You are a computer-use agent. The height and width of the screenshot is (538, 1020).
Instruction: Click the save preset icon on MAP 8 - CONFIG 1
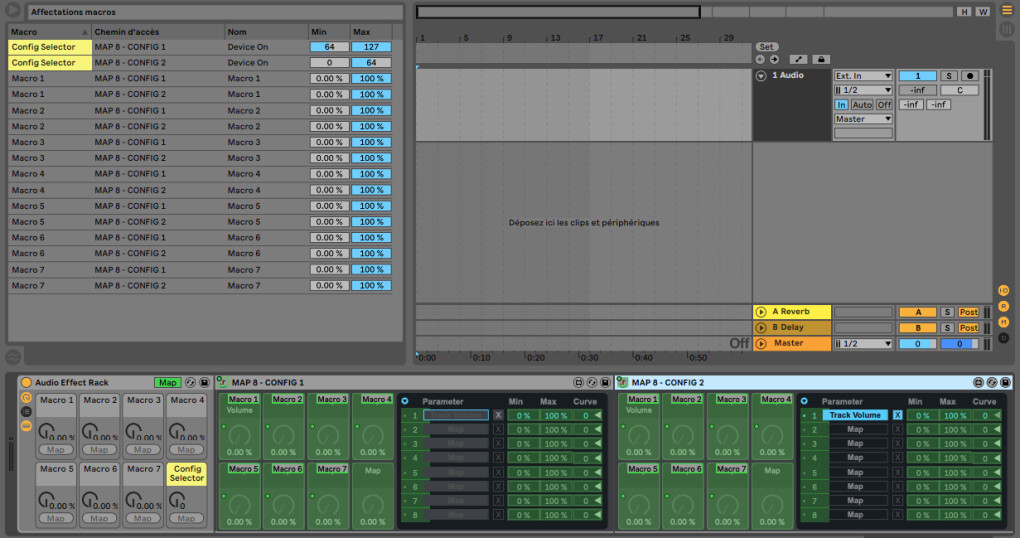coord(605,383)
